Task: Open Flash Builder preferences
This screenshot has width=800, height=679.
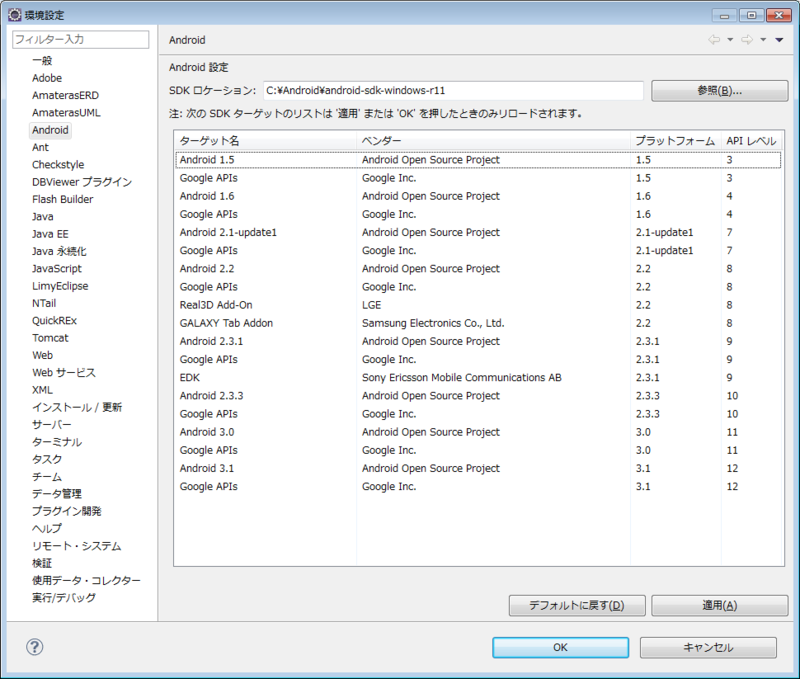Action: click(x=63, y=199)
